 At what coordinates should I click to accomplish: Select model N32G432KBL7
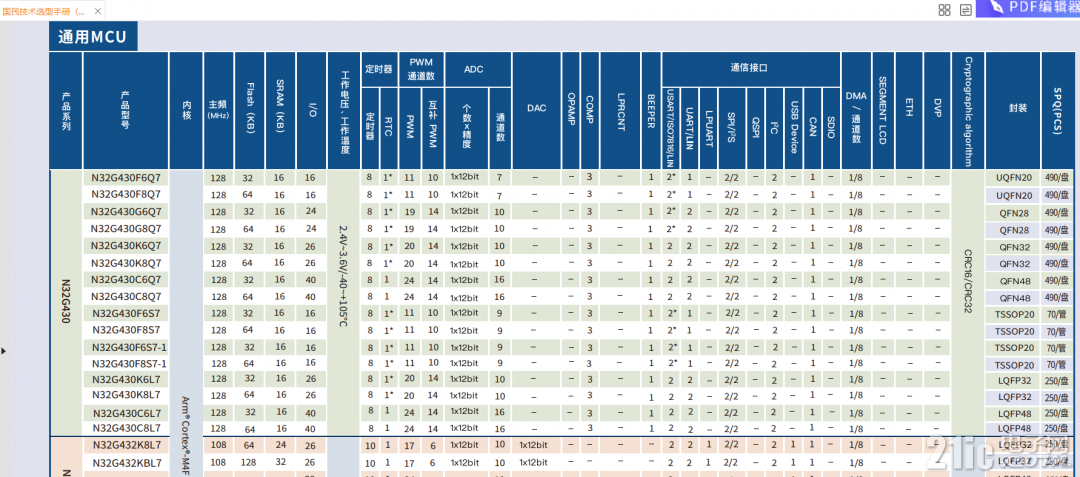[x=127, y=462]
